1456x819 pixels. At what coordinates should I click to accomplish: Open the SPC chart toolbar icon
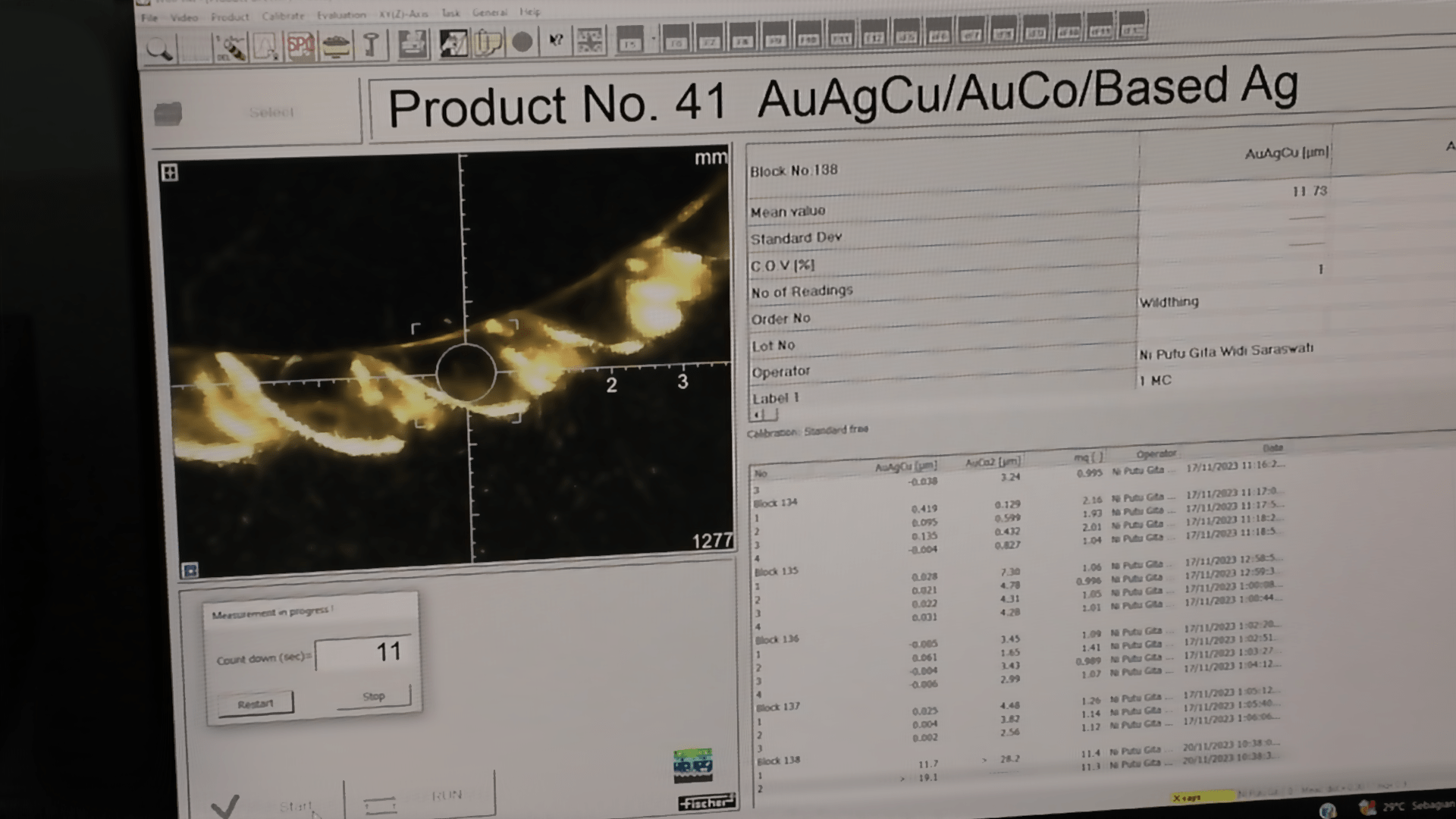pos(300,46)
